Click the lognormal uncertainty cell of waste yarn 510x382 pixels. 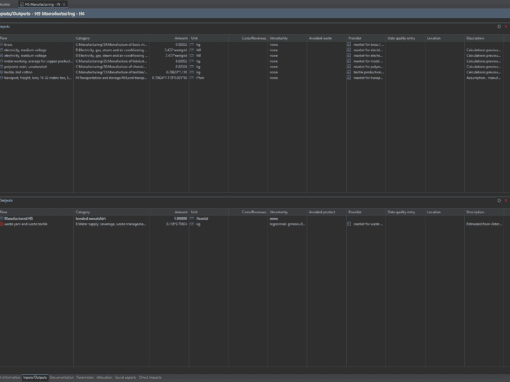coord(287,224)
